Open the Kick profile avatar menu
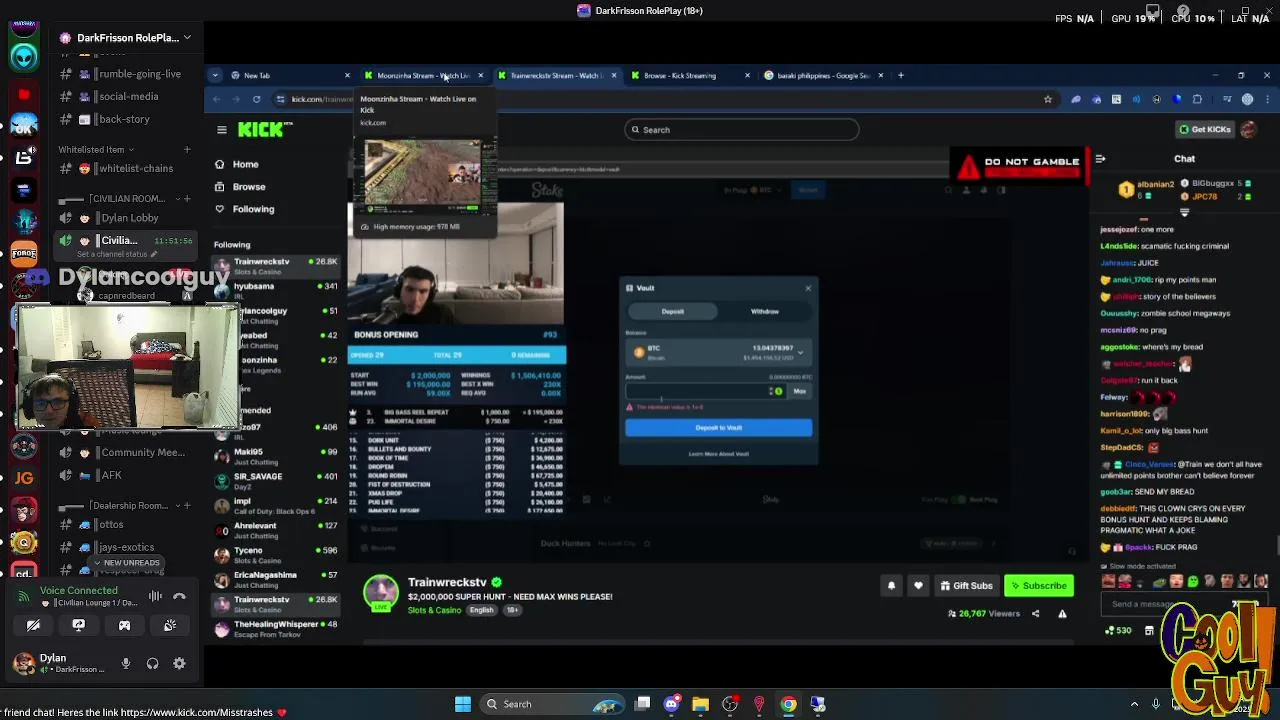The width and height of the screenshot is (1280, 720). pos(1249,129)
